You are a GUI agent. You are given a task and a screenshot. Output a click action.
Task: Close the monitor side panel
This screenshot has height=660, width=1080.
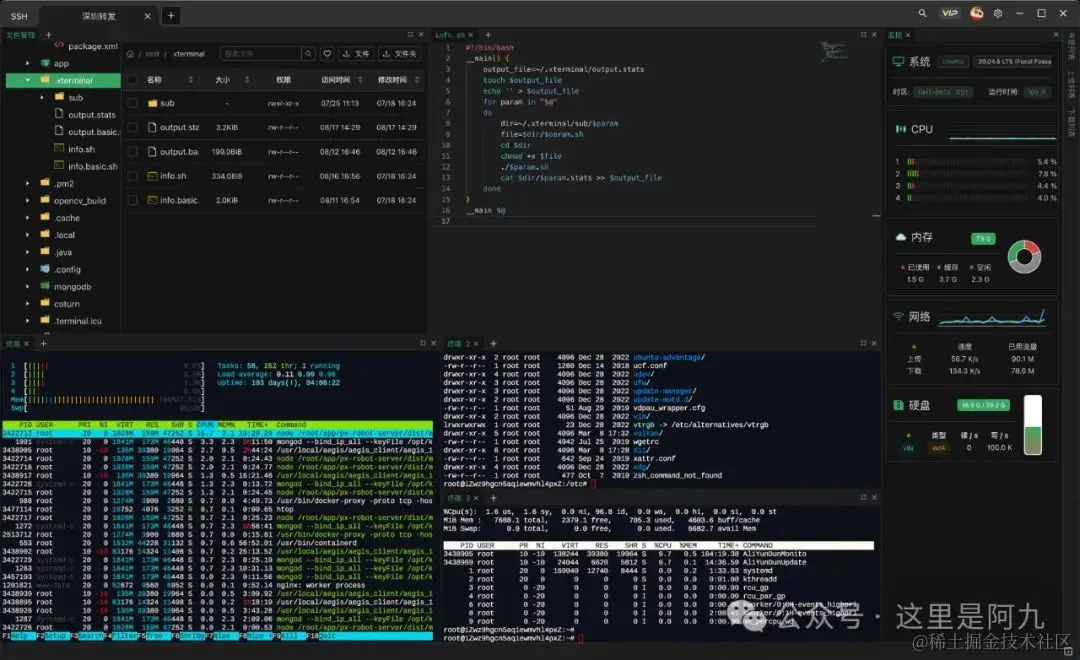pyautogui.click(x=1056, y=34)
